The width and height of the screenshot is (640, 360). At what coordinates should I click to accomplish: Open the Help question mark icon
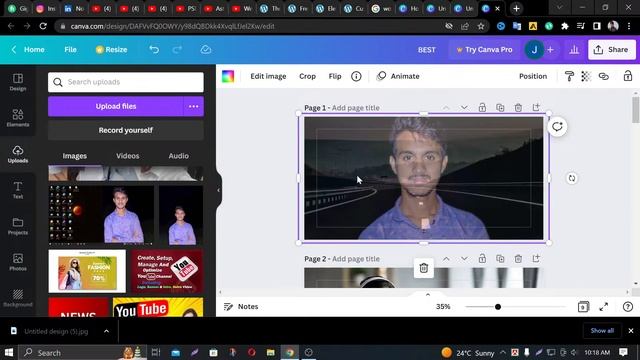(x=628, y=307)
